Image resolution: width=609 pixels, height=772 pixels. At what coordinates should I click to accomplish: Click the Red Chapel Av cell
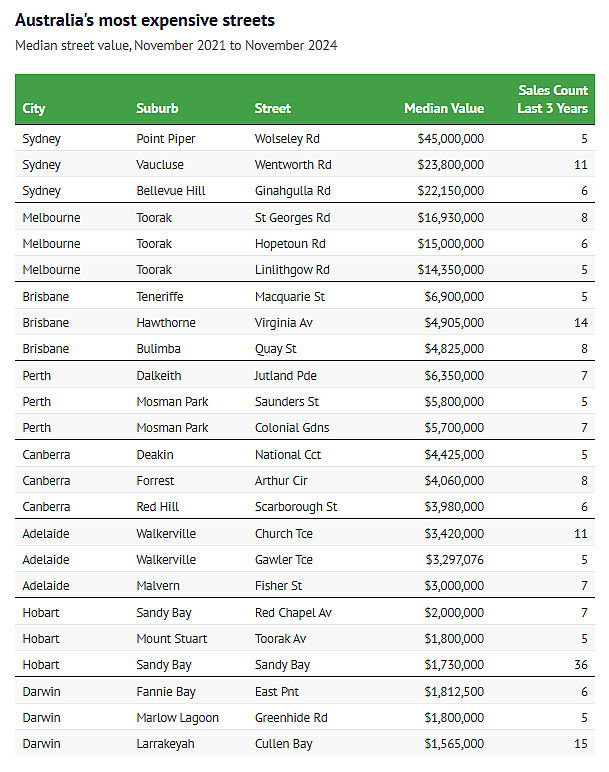pyautogui.click(x=293, y=612)
